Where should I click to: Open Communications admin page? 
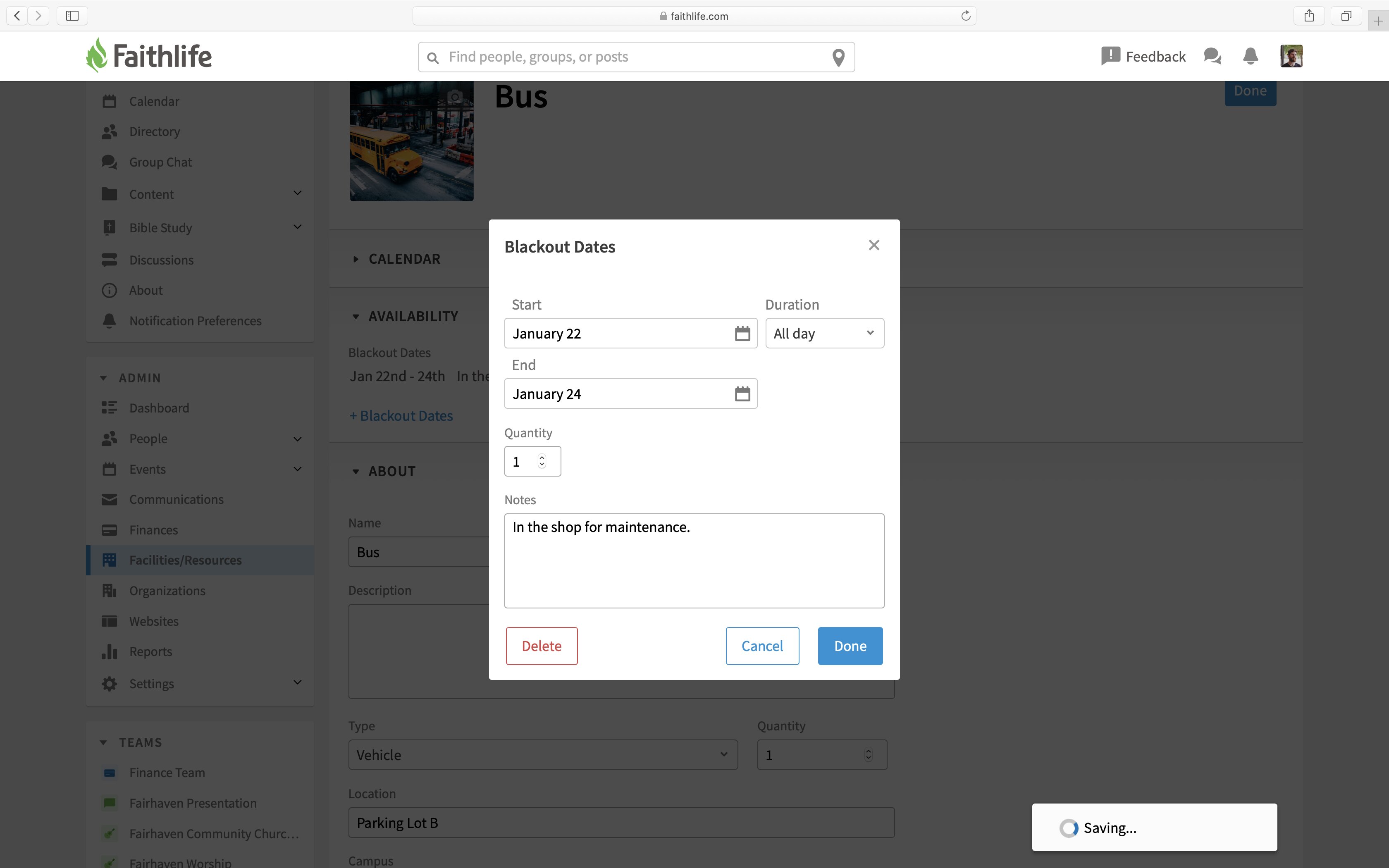176,499
